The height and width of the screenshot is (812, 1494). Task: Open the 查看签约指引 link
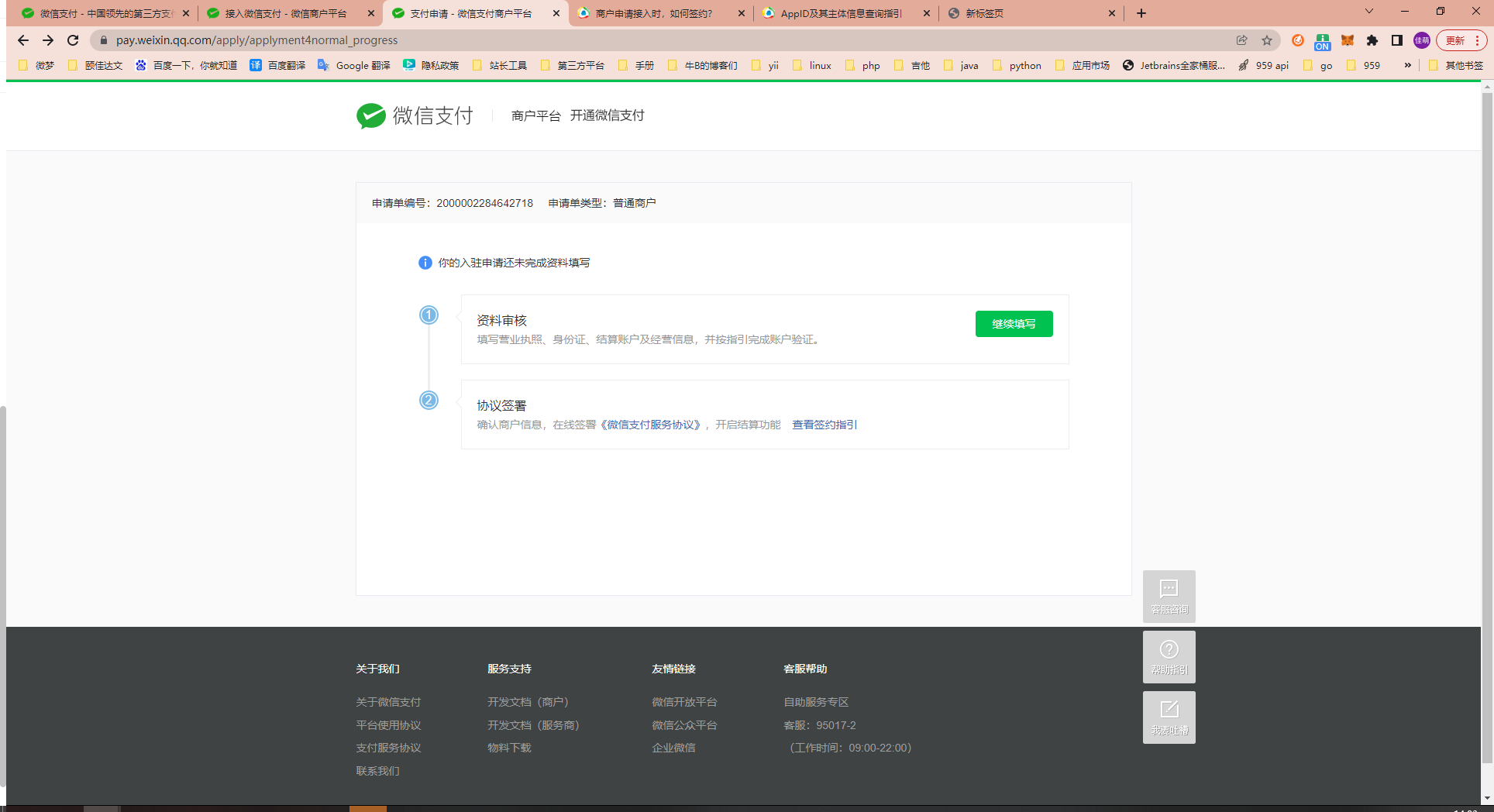pyautogui.click(x=824, y=425)
